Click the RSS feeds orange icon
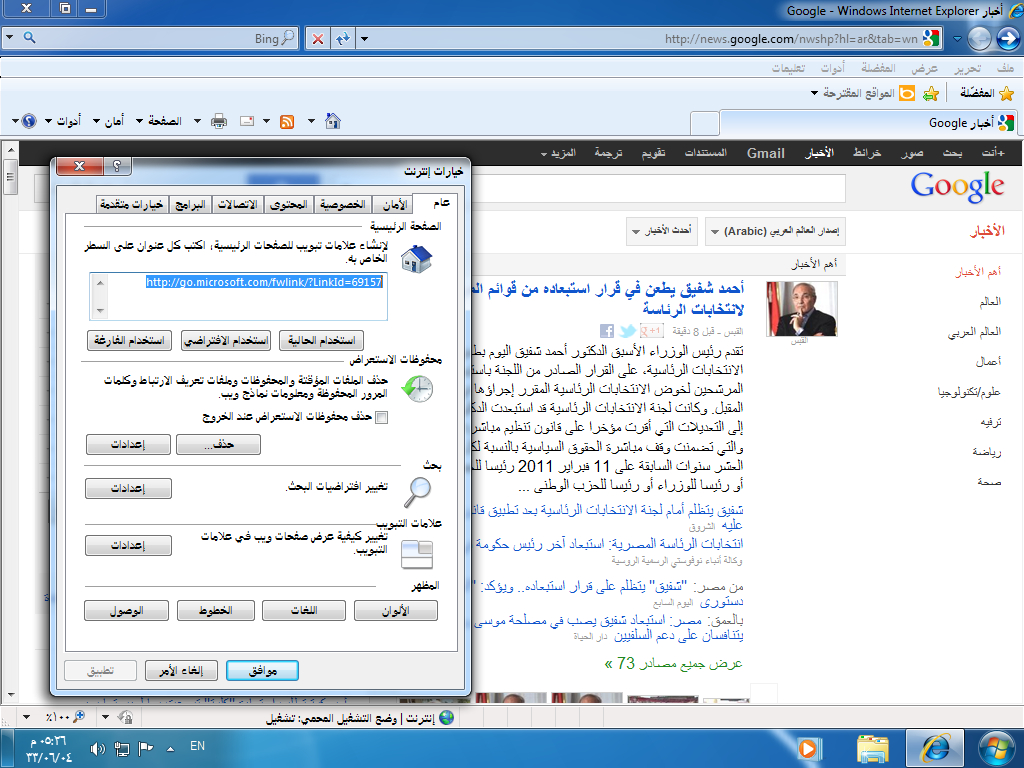Screen dimensions: 1024x768 point(287,121)
